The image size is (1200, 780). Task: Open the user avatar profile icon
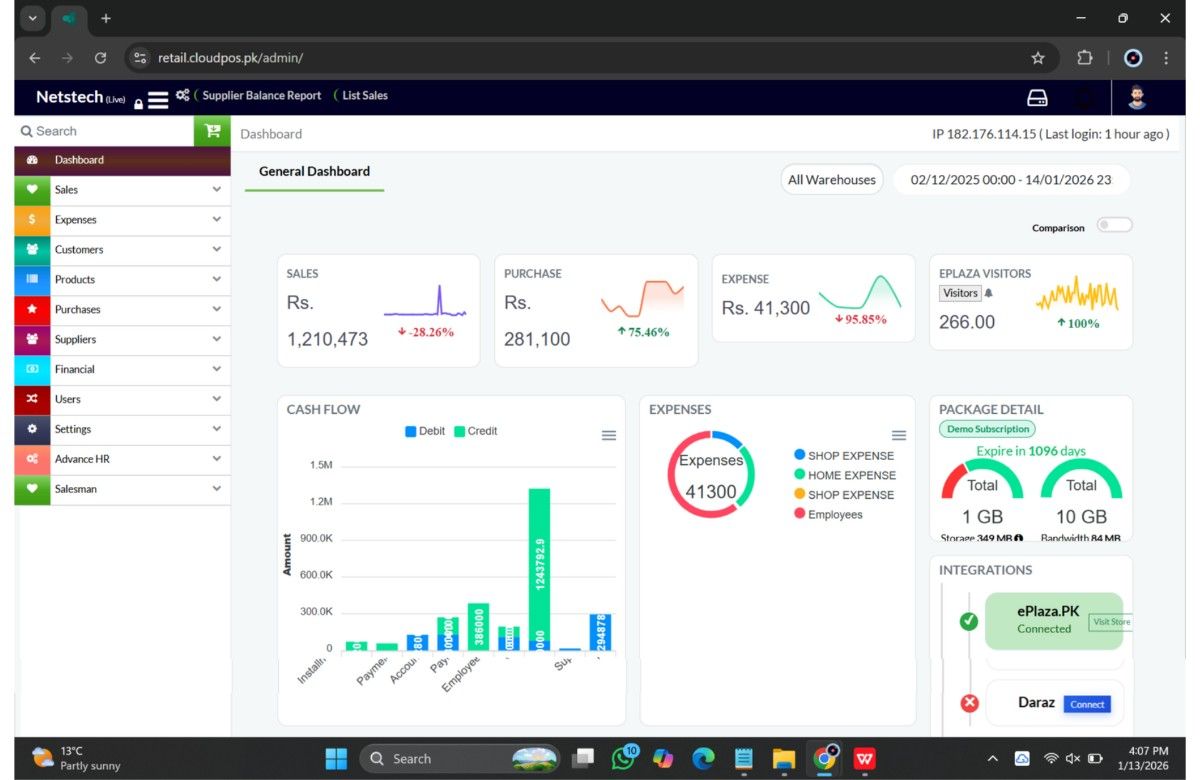(1137, 97)
